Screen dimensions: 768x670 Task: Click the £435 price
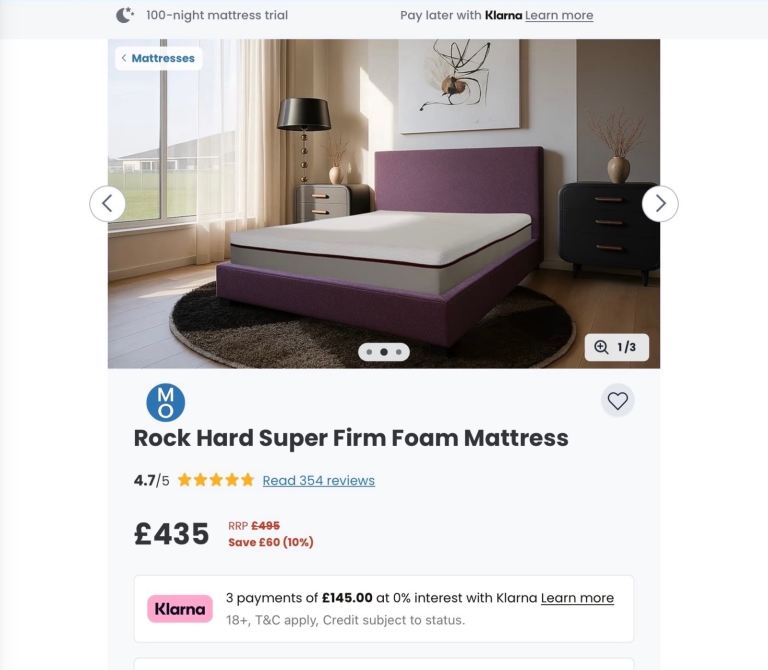[x=171, y=534]
